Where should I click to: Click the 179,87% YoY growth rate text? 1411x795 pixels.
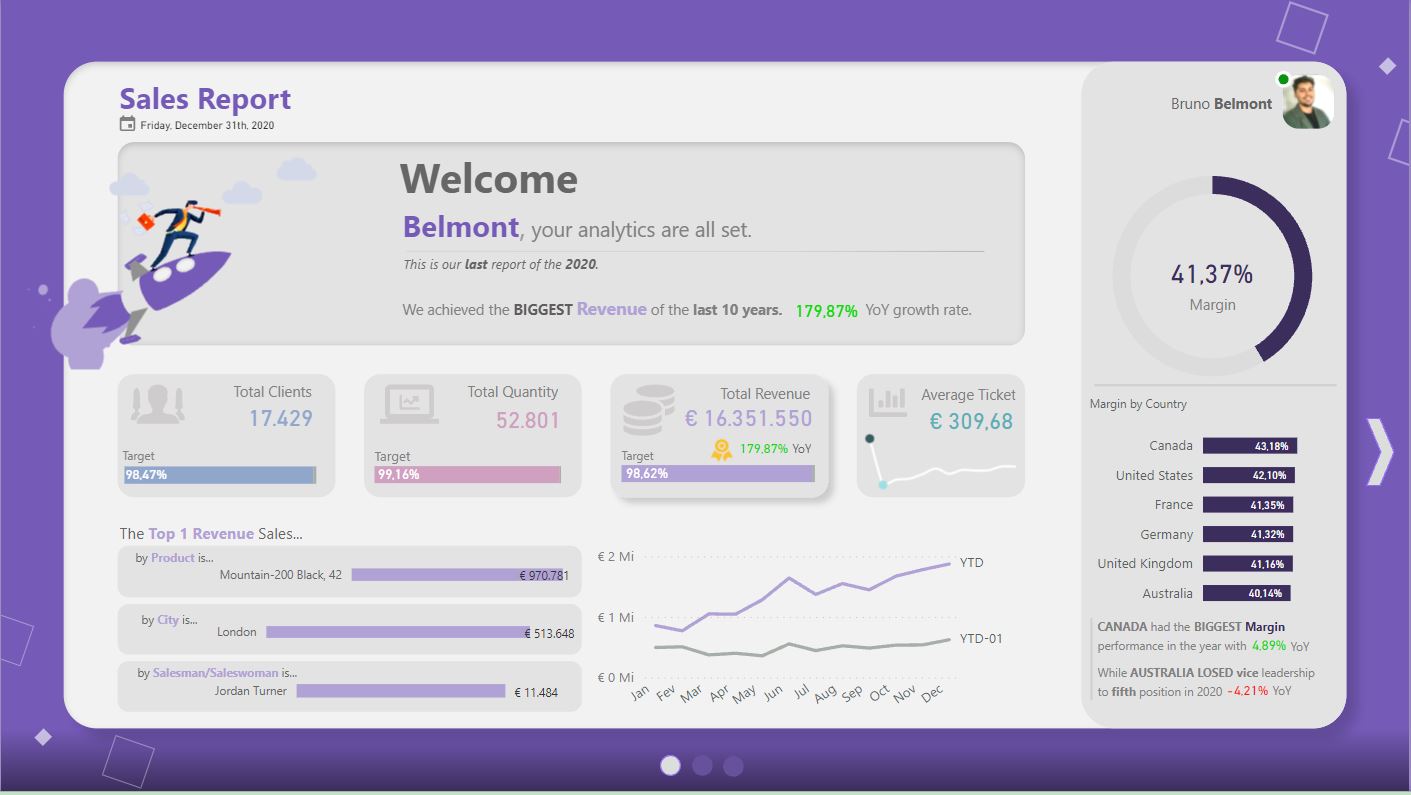883,310
